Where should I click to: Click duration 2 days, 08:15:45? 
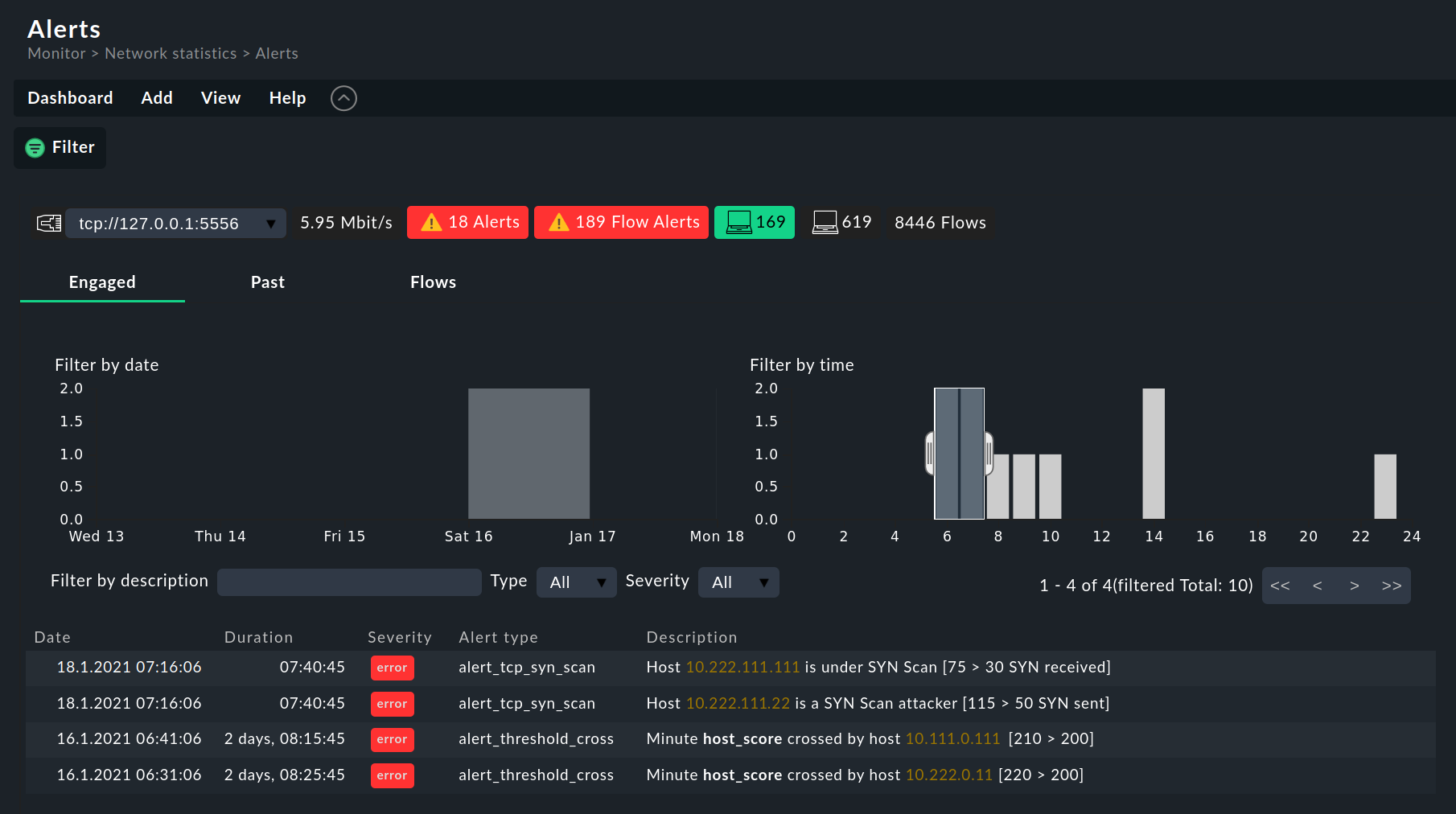click(285, 739)
